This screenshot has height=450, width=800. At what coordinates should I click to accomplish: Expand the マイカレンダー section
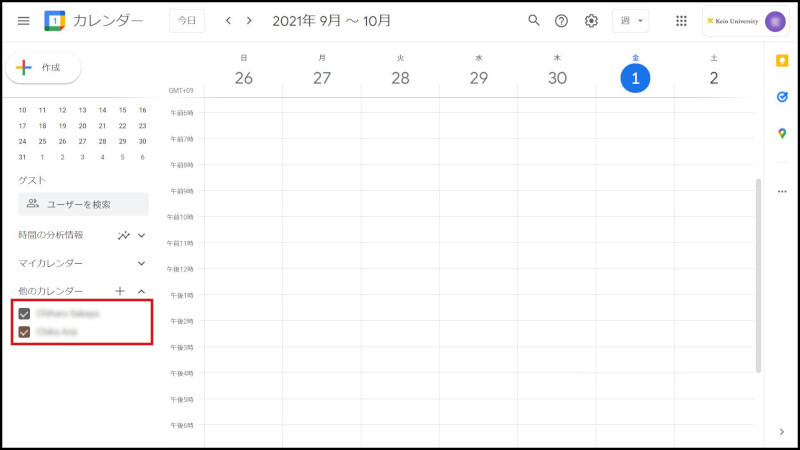(141, 263)
